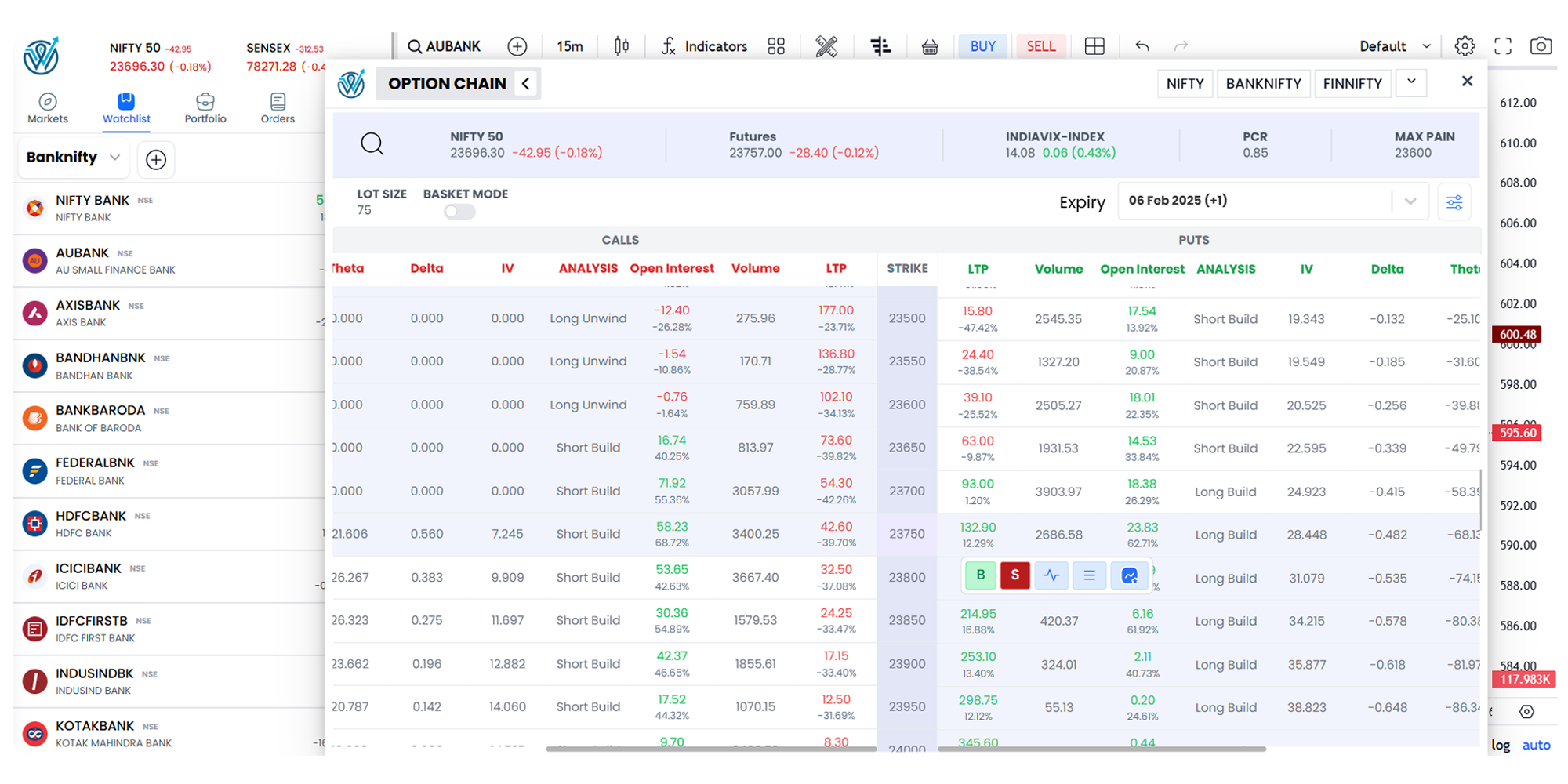Open the Indicators menu
Screen dimensions: 1568x784
pyautogui.click(x=704, y=46)
